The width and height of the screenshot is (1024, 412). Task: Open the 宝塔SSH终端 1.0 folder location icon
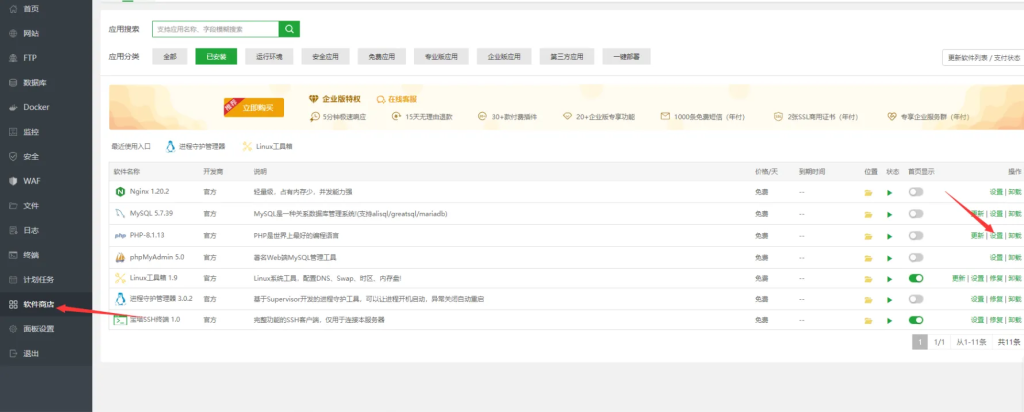coord(869,321)
